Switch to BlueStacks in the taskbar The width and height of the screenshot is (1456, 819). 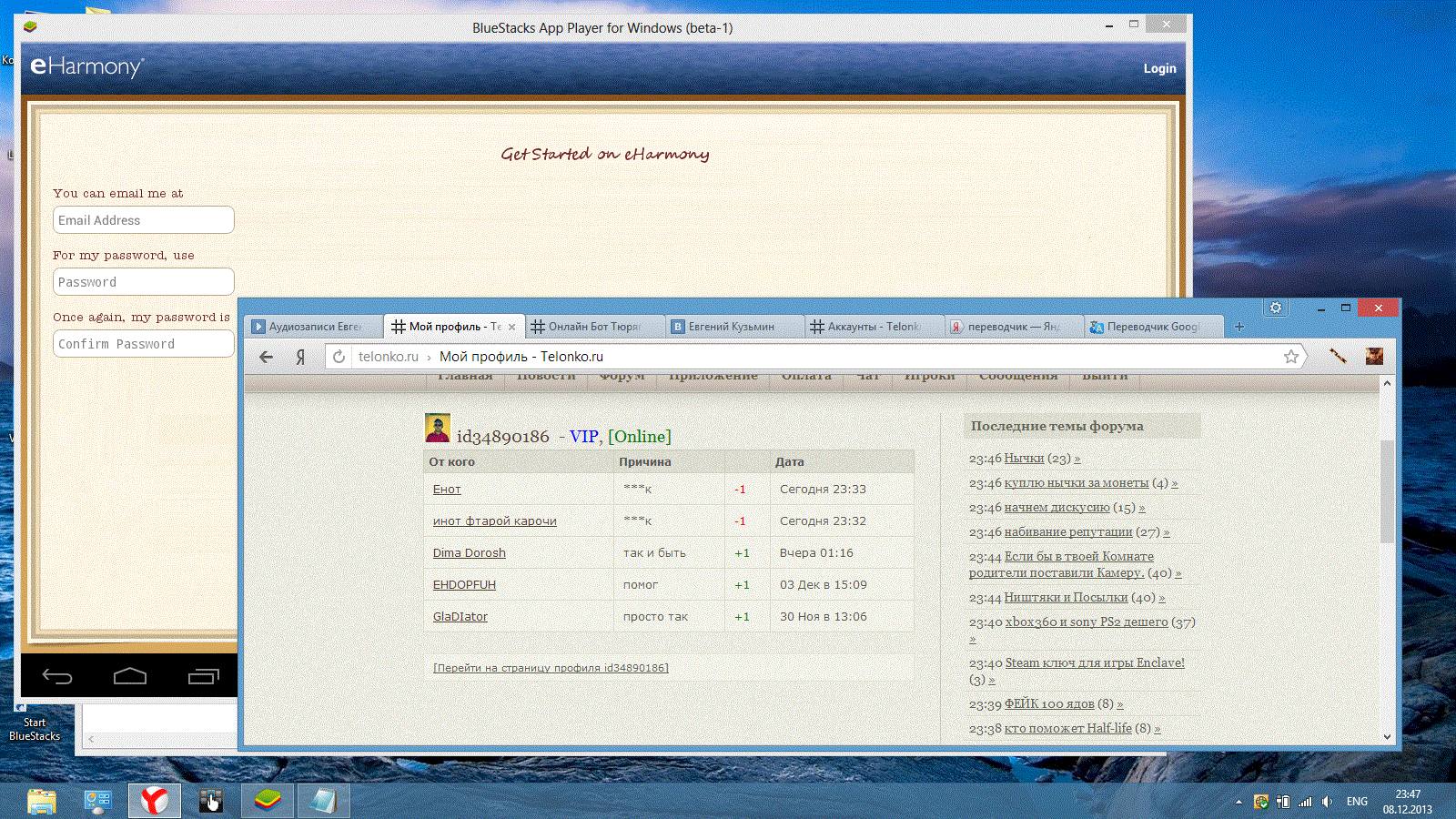pyautogui.click(x=268, y=801)
